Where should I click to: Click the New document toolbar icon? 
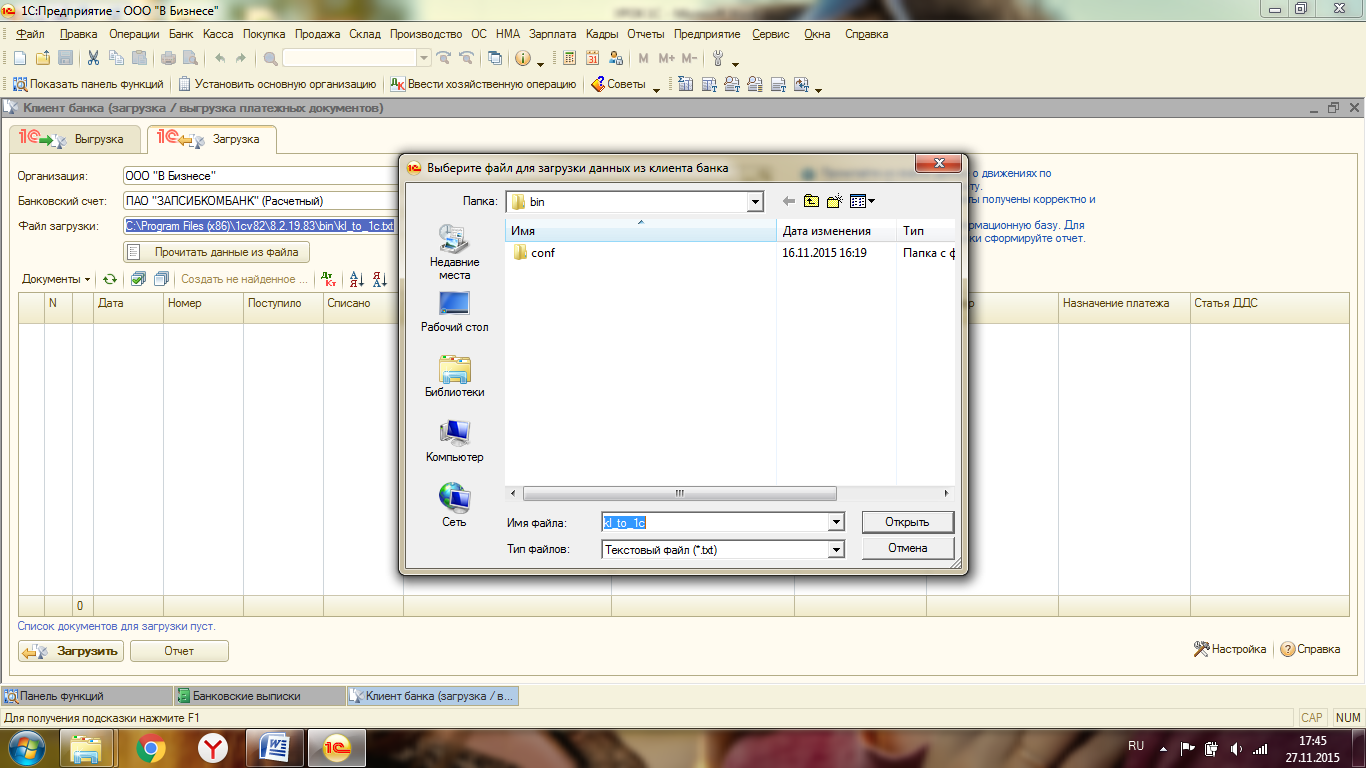pos(20,58)
